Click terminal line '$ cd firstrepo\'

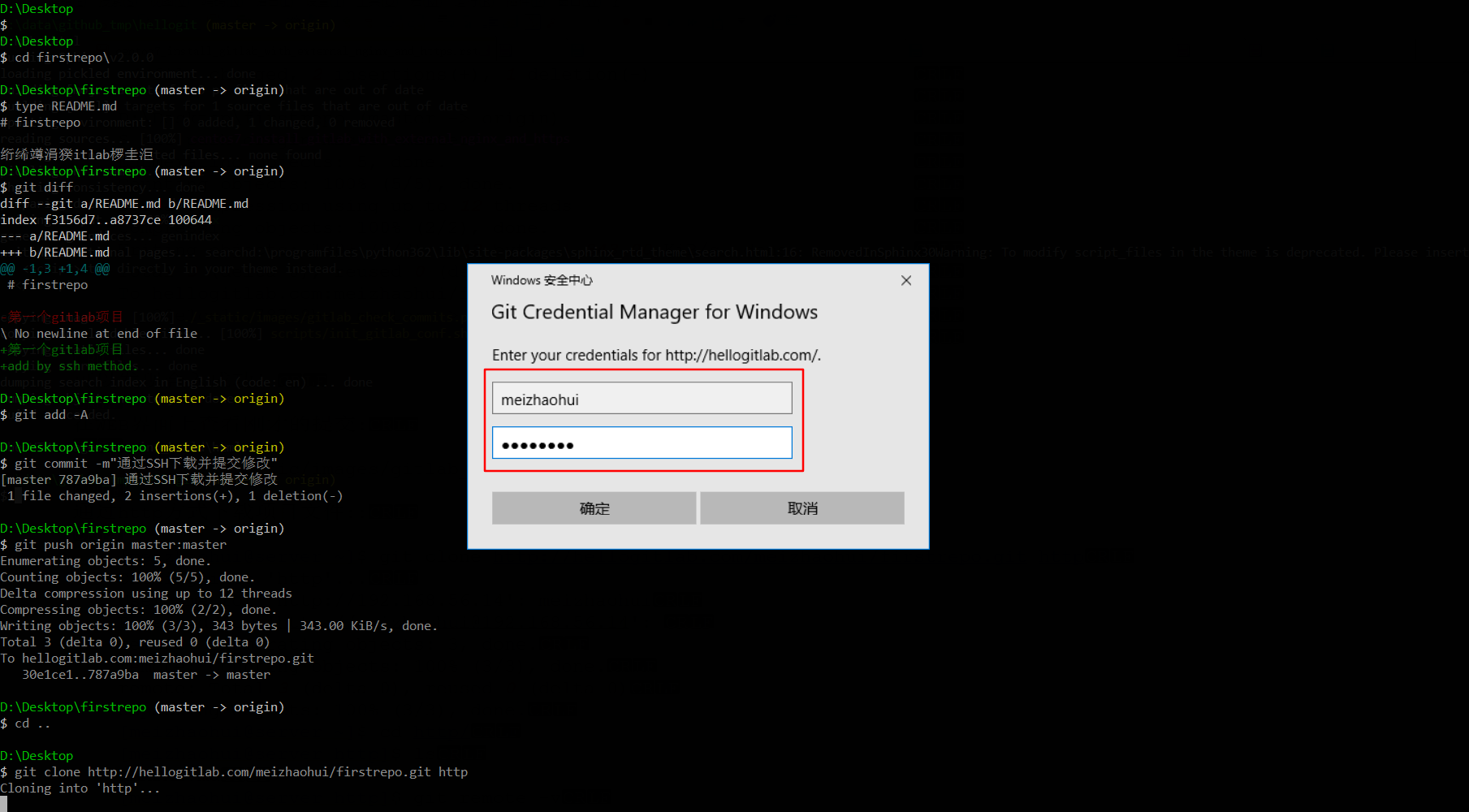point(54,58)
